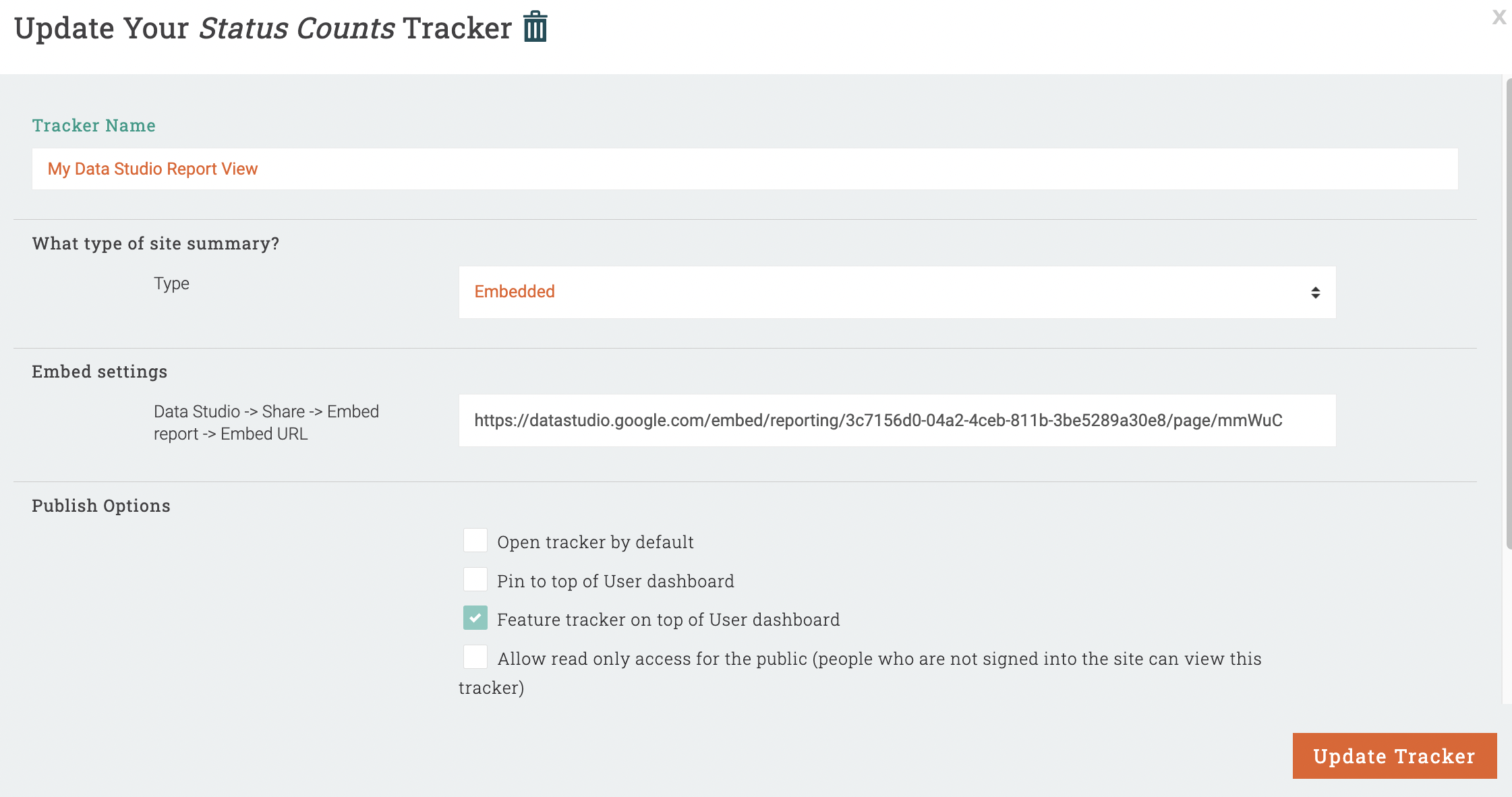Click the 'Open tracker by default' label text
This screenshot has height=797, width=1512.
click(595, 542)
